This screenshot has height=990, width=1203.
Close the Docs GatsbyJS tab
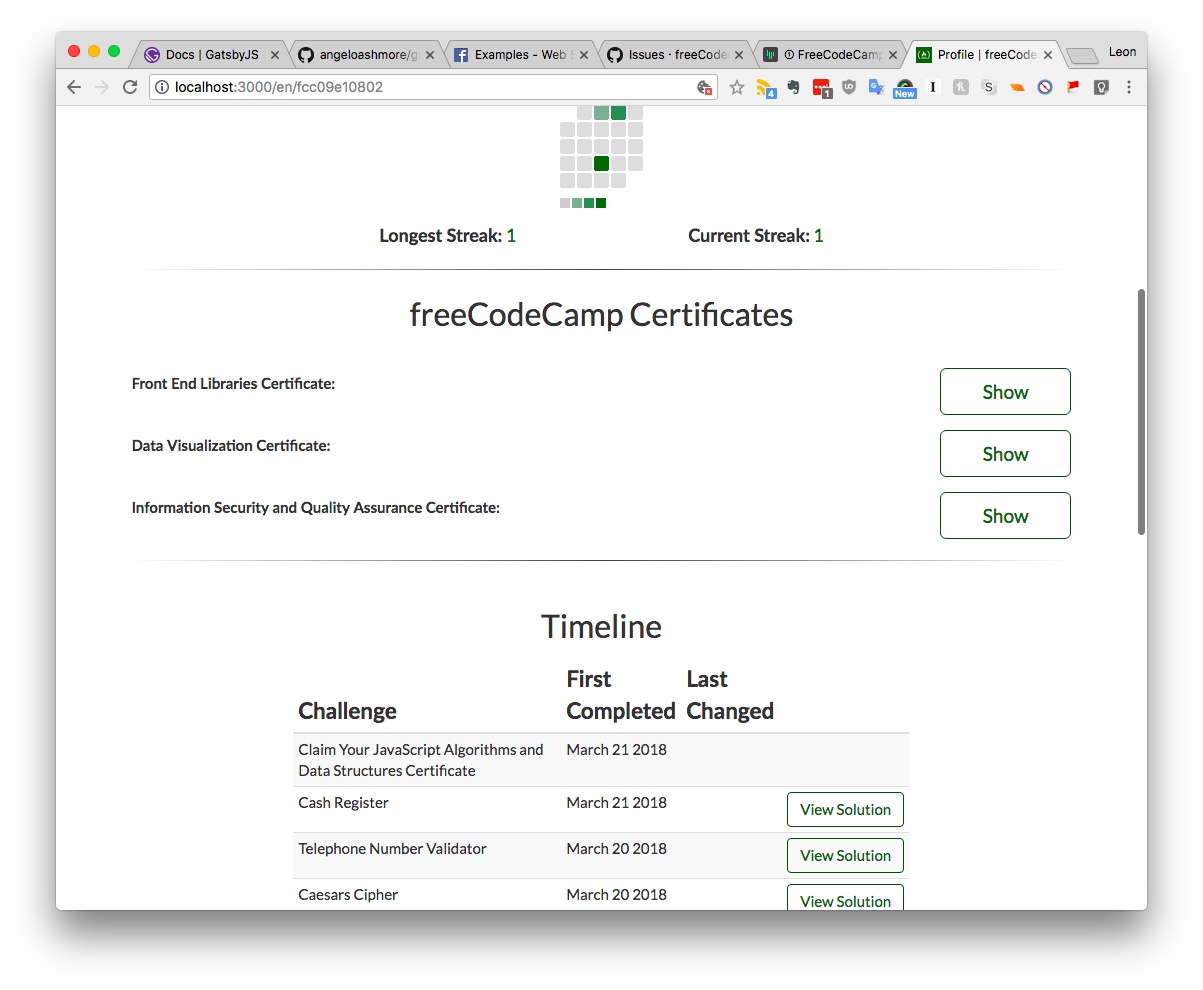point(275,55)
